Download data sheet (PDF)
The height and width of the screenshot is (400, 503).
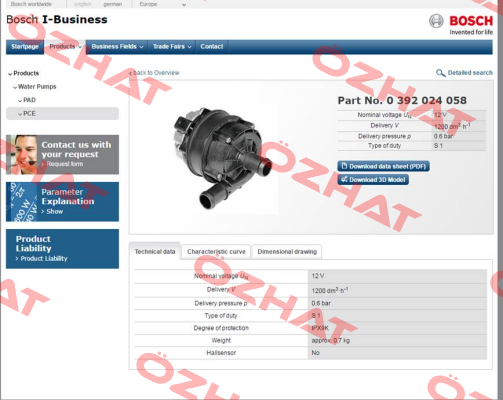383,166
